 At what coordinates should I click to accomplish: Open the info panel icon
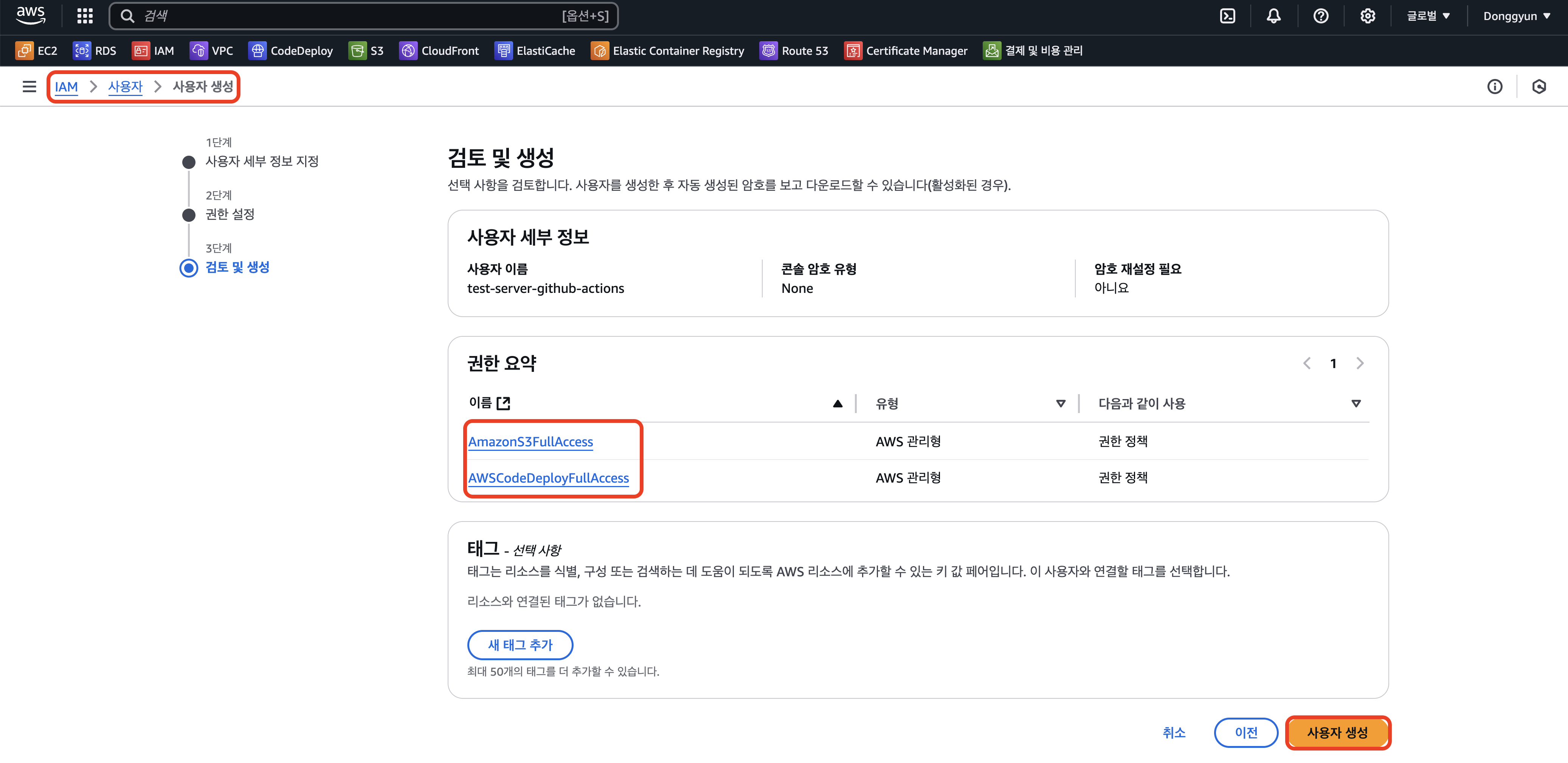[1494, 87]
